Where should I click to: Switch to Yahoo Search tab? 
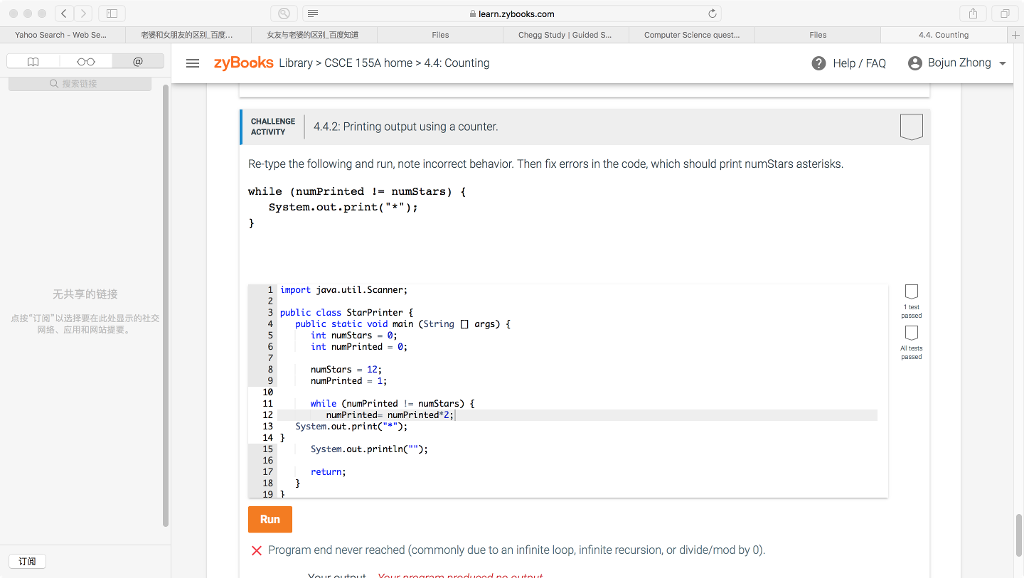pos(61,35)
